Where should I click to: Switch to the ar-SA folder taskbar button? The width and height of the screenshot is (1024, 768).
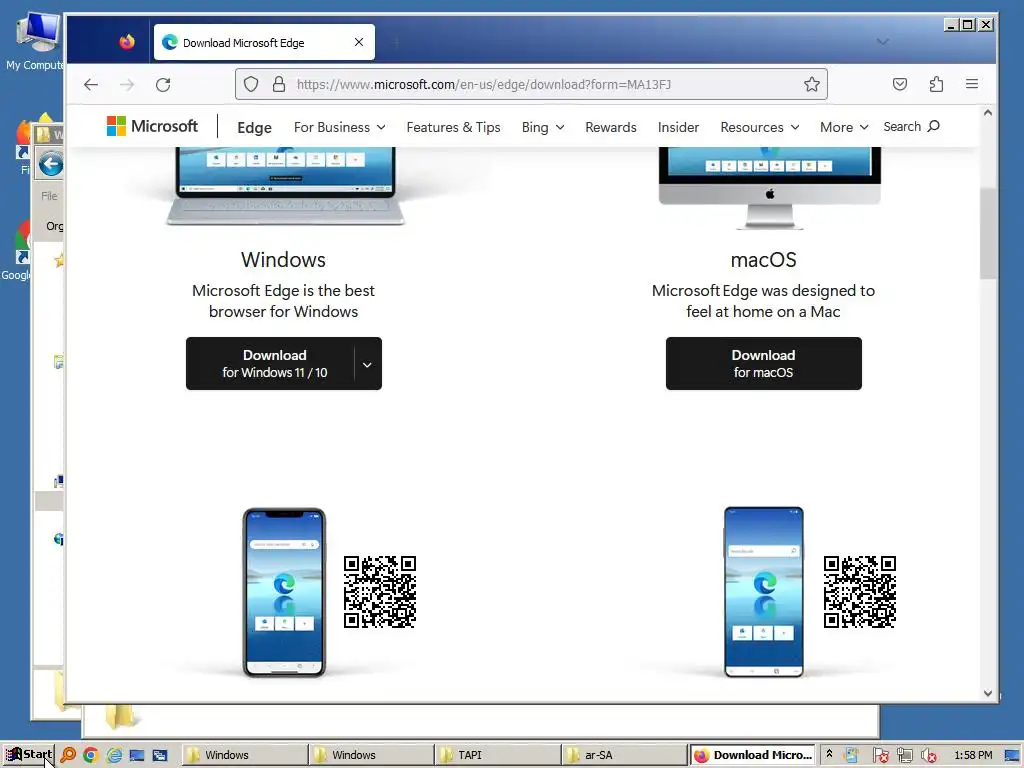point(624,755)
